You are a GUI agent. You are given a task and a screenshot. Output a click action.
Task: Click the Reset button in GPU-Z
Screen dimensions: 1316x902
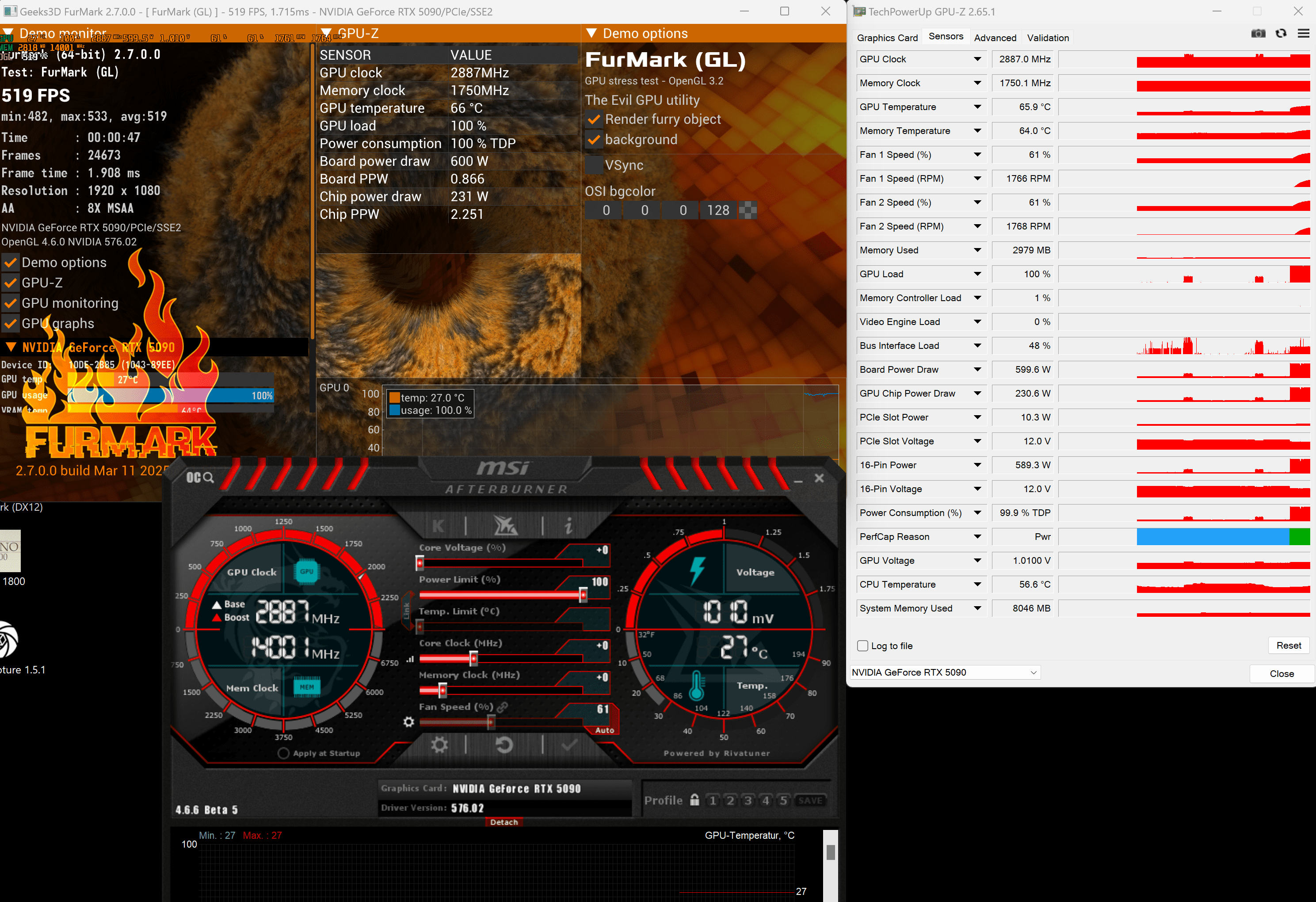point(1288,646)
